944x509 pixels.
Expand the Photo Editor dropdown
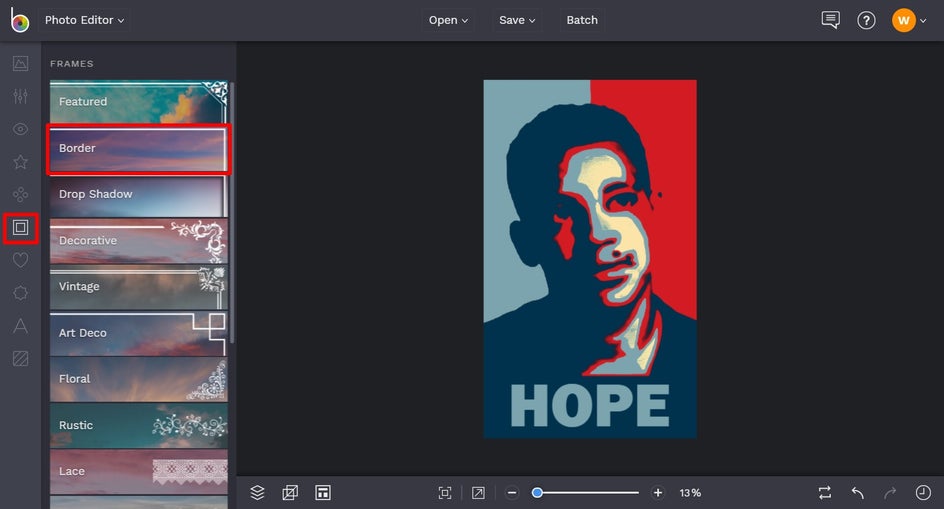click(x=85, y=20)
